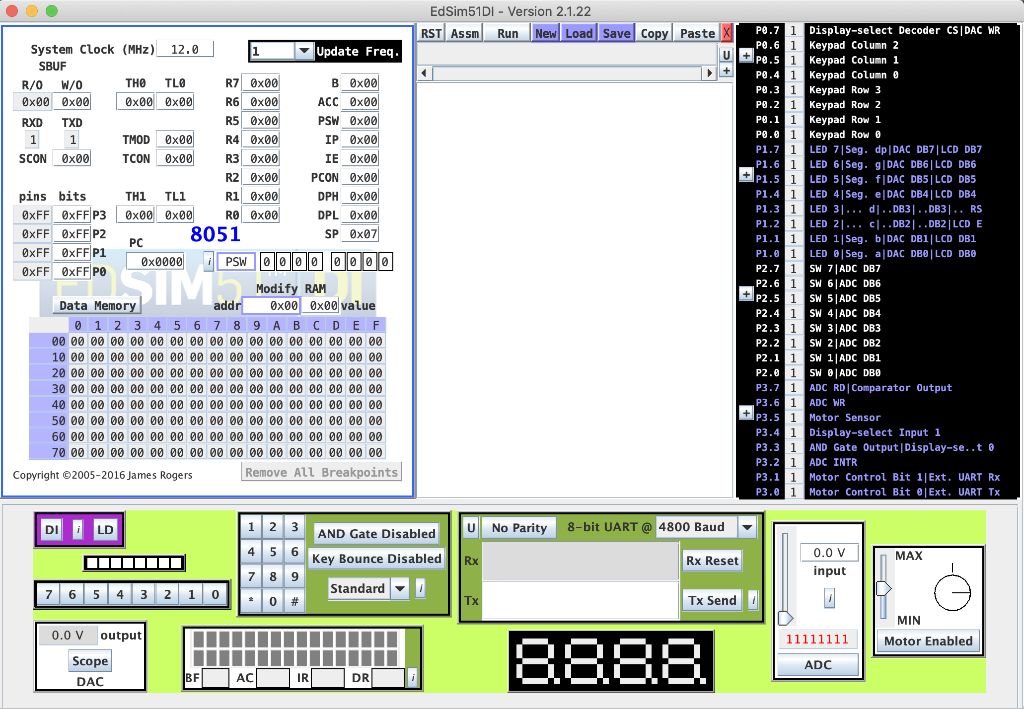The height and width of the screenshot is (709, 1024).
Task: Open the Standard keypad mode dropdown
Action: (400, 589)
